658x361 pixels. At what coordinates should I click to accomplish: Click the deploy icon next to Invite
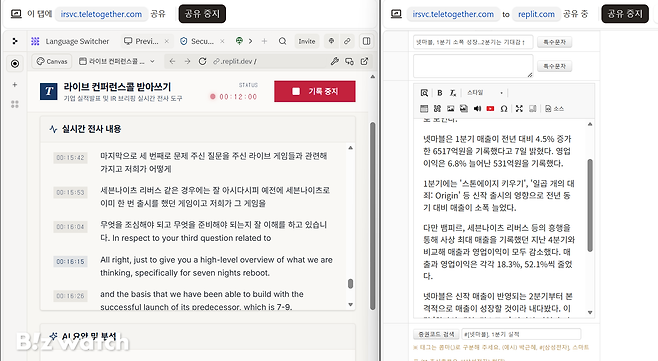pos(332,41)
